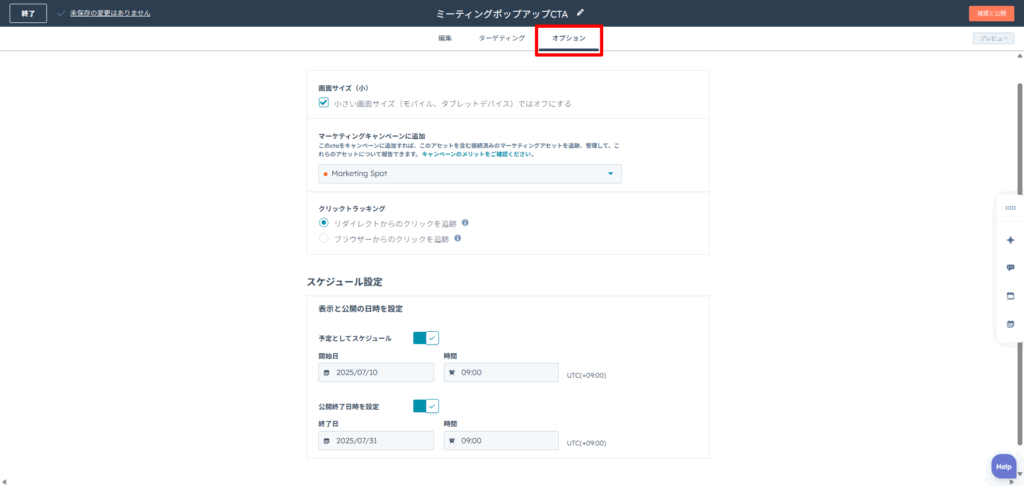This screenshot has width=1024, height=486.
Task: Click the 終了日 2025/07/31 date field
Action: [376, 441]
